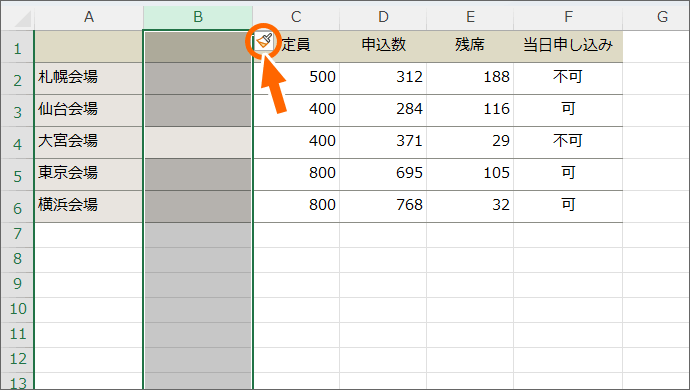Select the cell containing 105
690x390 pixels.
tap(470, 175)
